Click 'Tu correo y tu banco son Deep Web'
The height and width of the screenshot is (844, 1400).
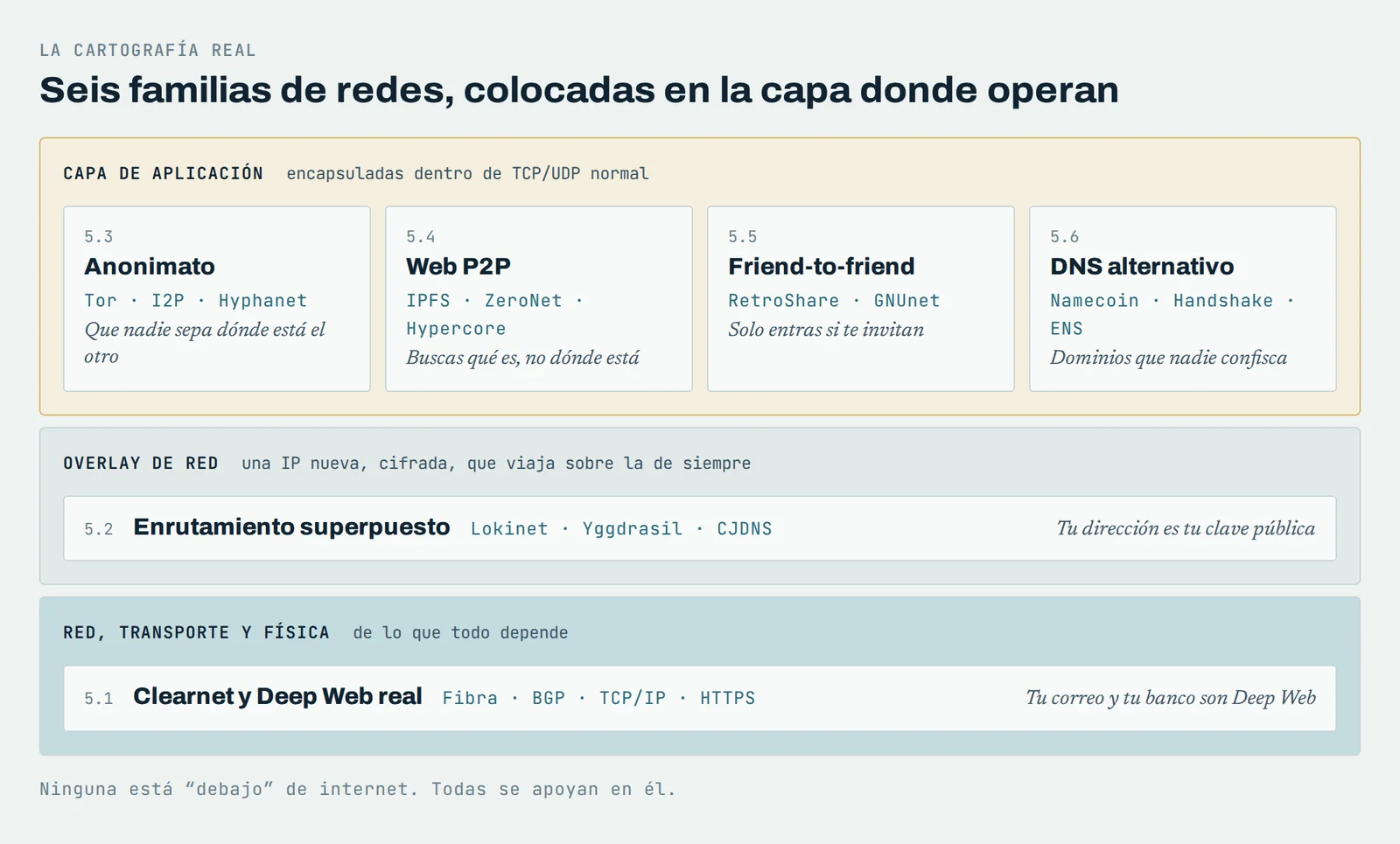point(1171,697)
